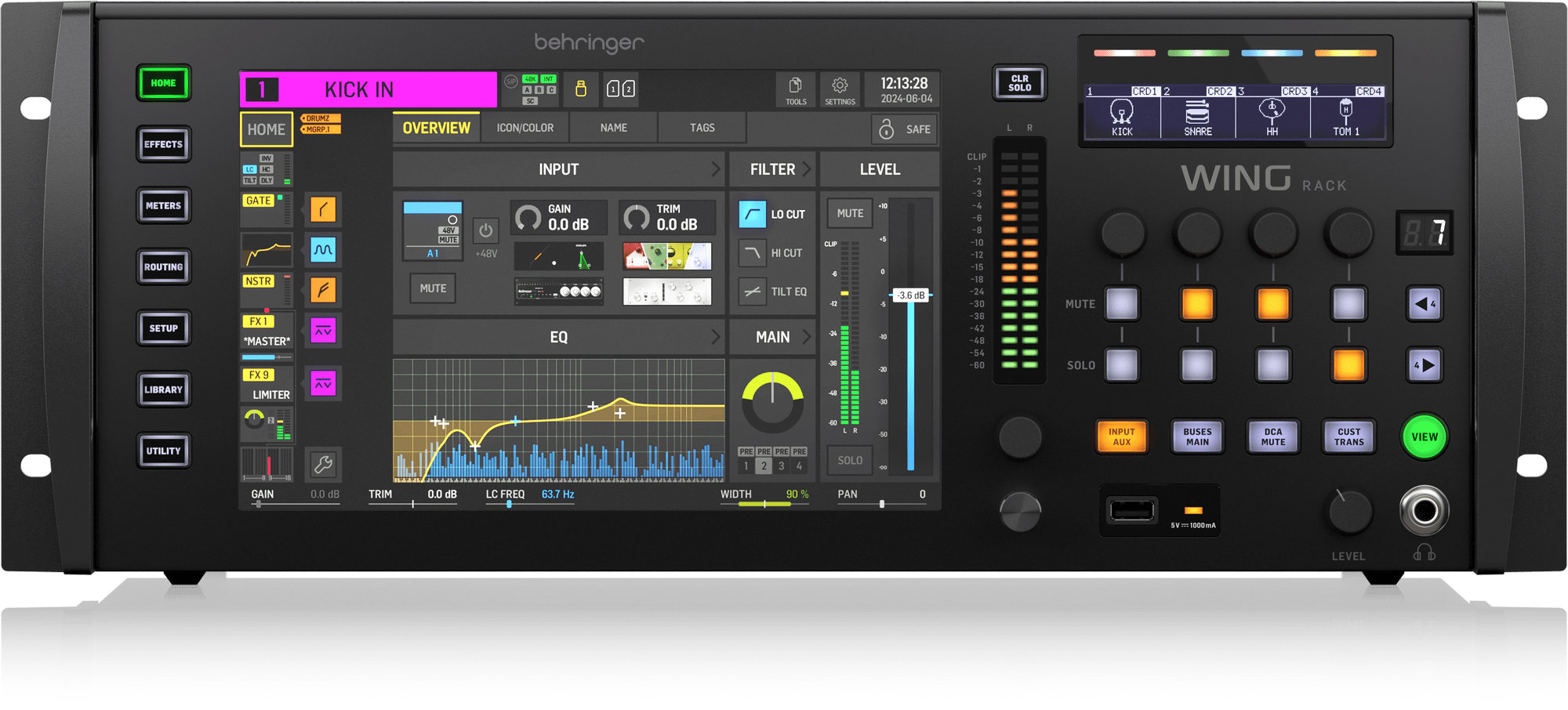
Task: Click the orange NSTR dynamics icon
Action: pyautogui.click(x=323, y=290)
